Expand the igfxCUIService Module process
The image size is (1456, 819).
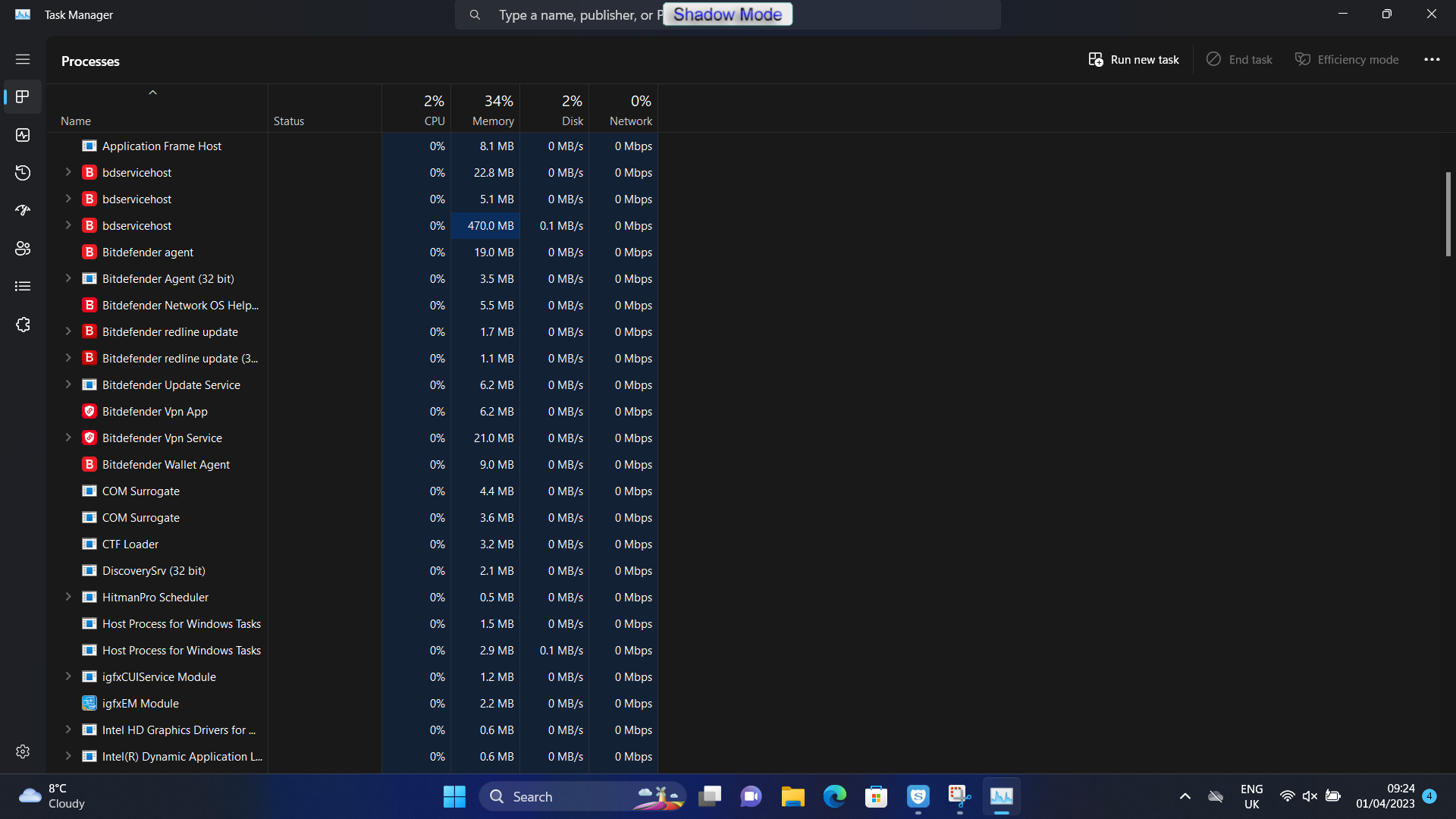coord(68,676)
